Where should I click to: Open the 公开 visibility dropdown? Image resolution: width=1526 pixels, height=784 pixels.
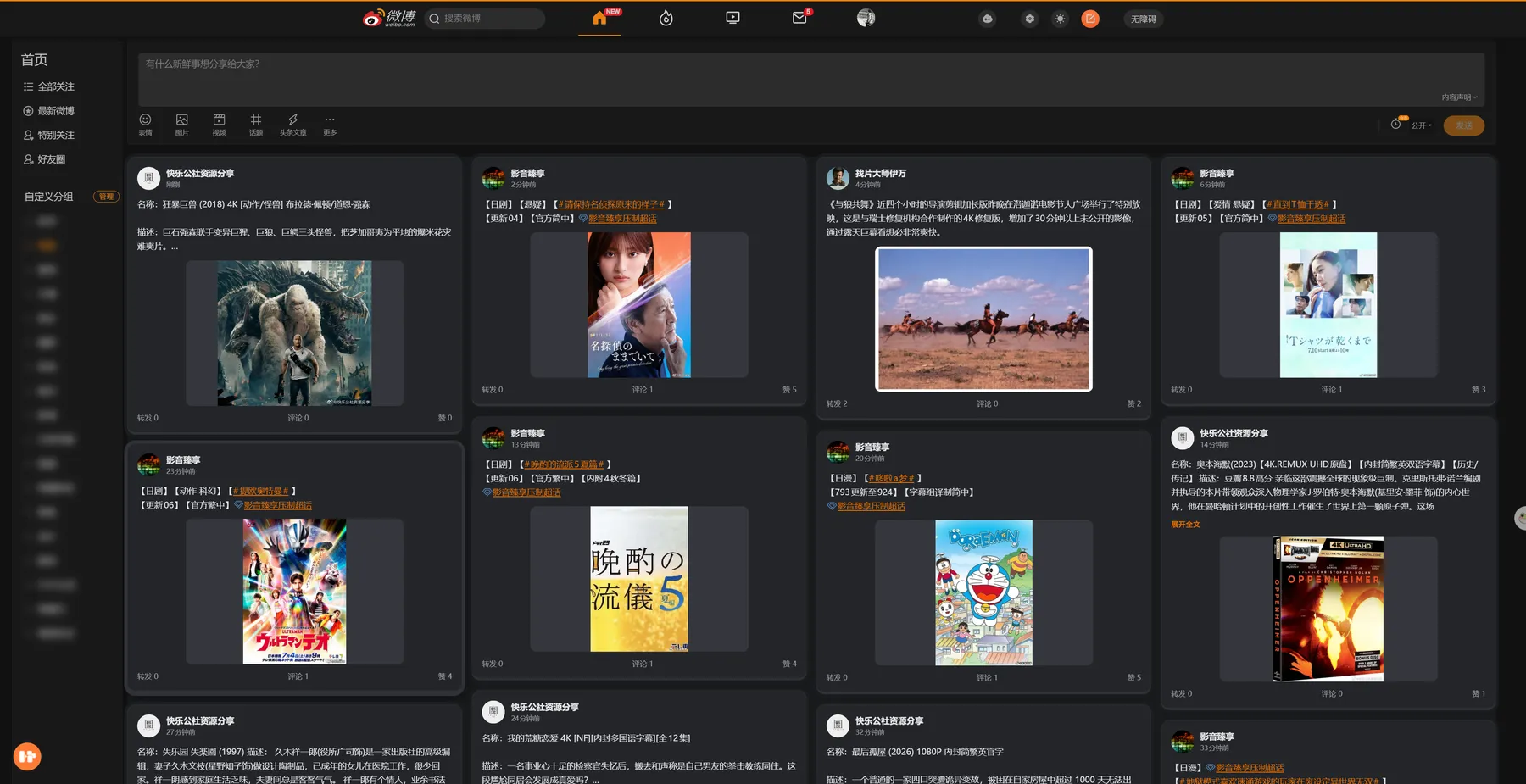click(x=1422, y=125)
